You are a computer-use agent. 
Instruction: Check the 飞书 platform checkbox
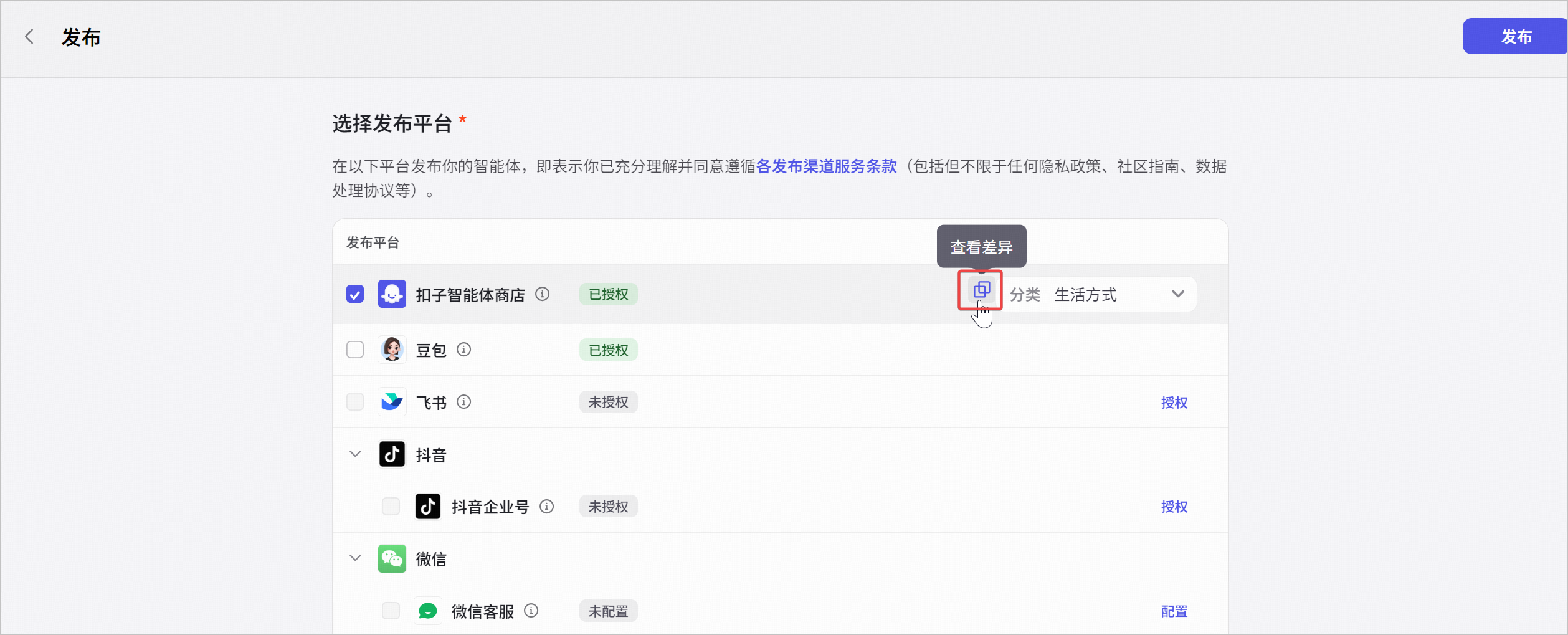(x=355, y=402)
